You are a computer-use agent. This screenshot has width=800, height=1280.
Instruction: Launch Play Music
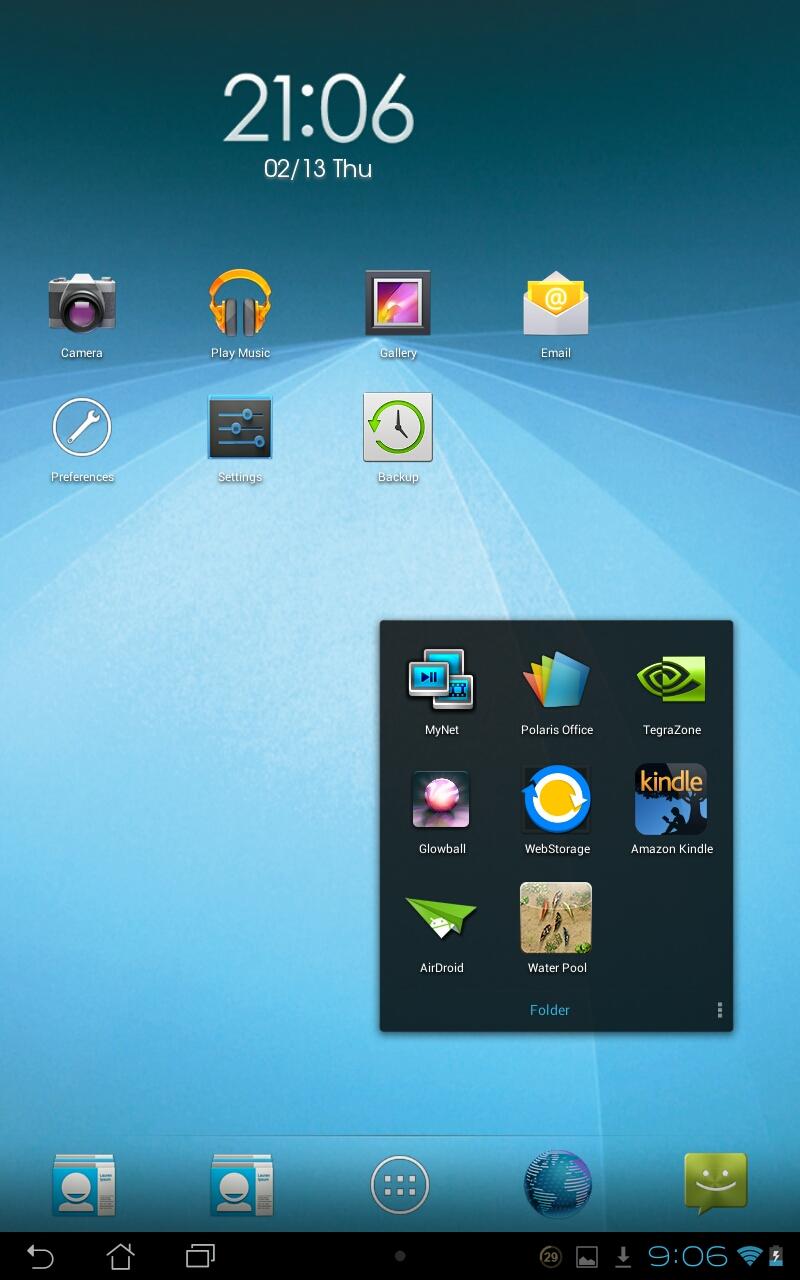click(x=240, y=303)
